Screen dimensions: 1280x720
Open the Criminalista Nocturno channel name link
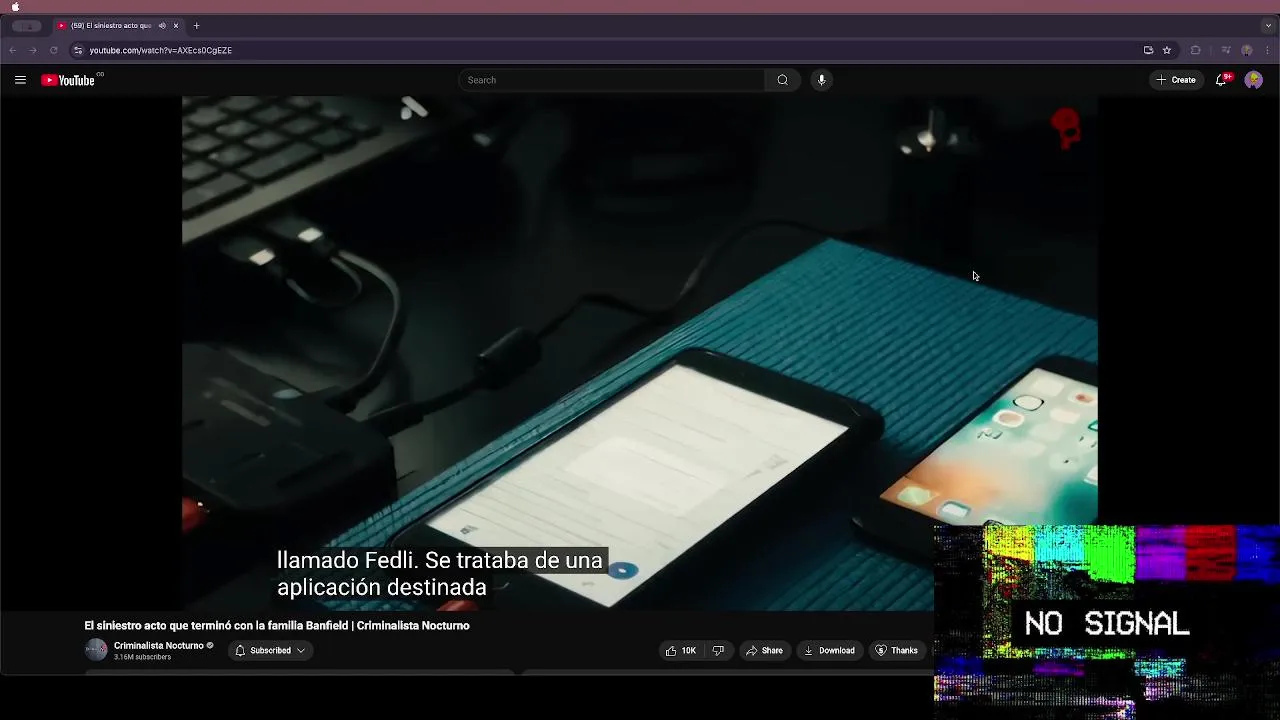click(158, 646)
